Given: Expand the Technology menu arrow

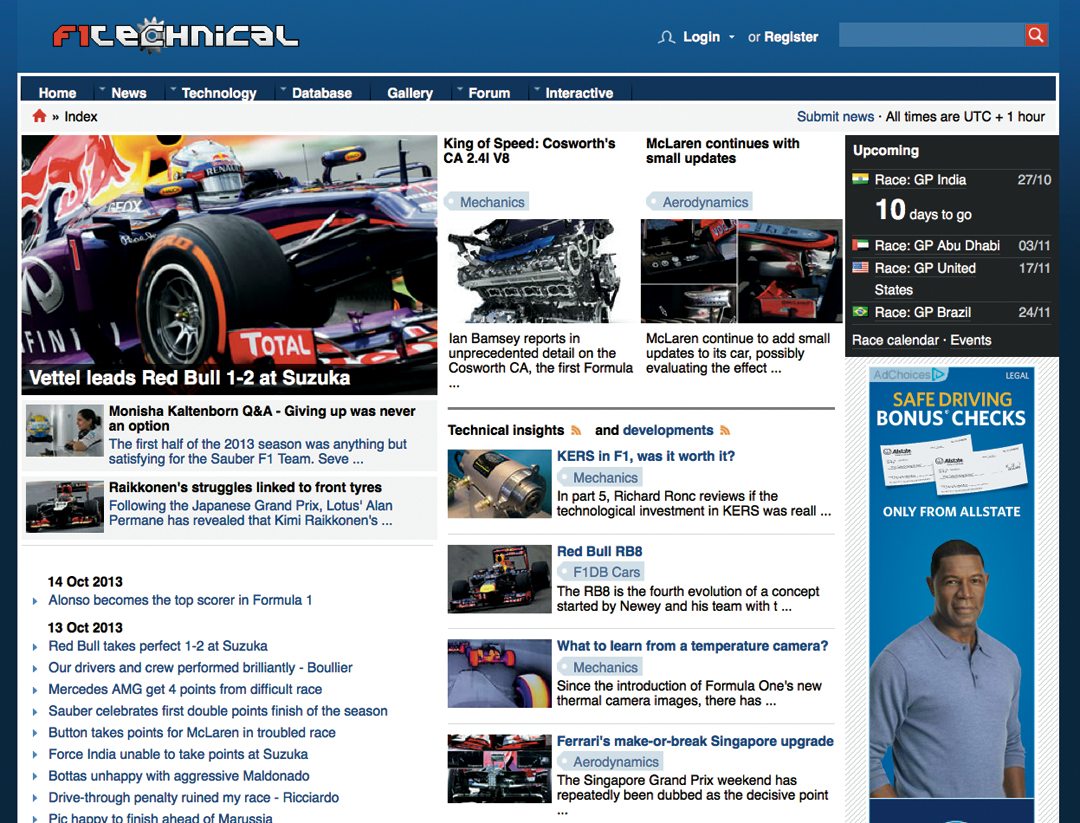Looking at the screenshot, I should click(x=173, y=89).
